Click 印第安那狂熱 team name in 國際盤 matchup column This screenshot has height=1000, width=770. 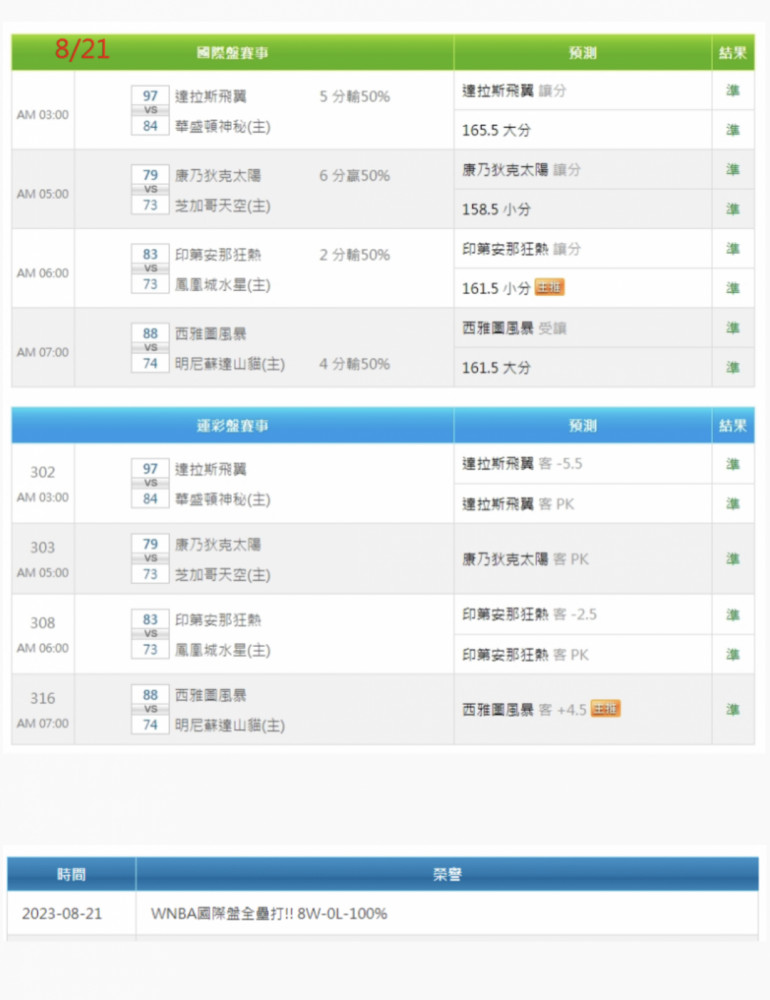218,254
